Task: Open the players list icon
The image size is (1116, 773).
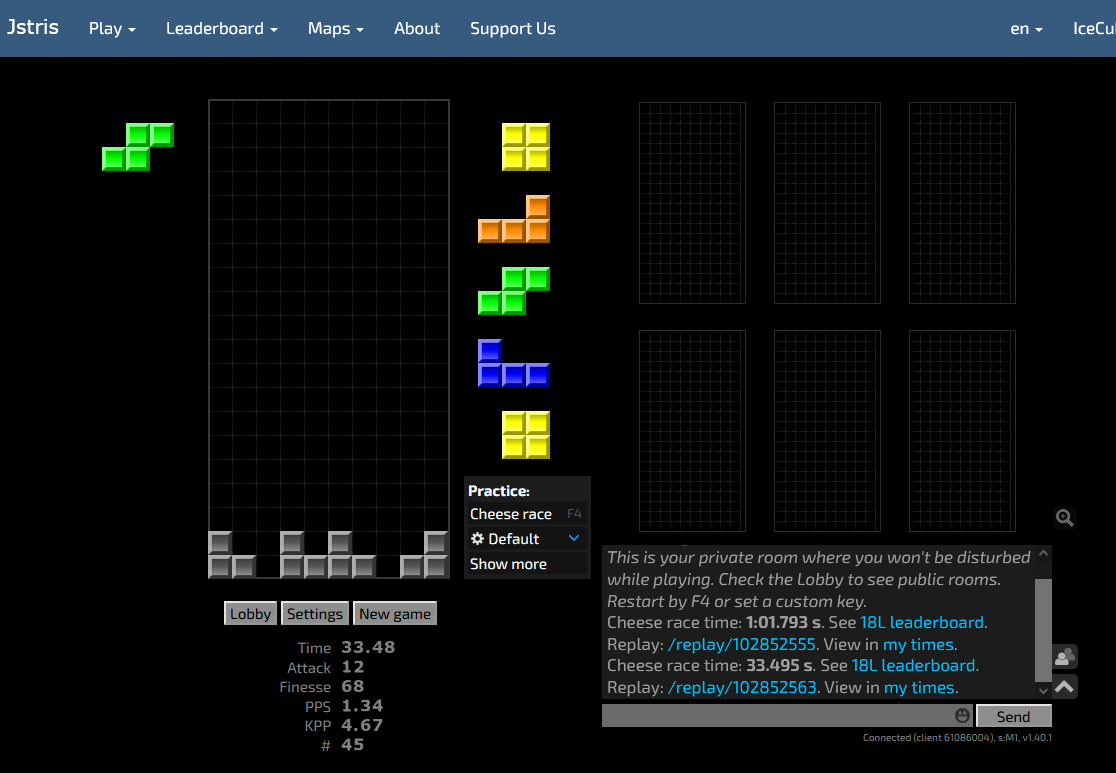Action: [1064, 657]
